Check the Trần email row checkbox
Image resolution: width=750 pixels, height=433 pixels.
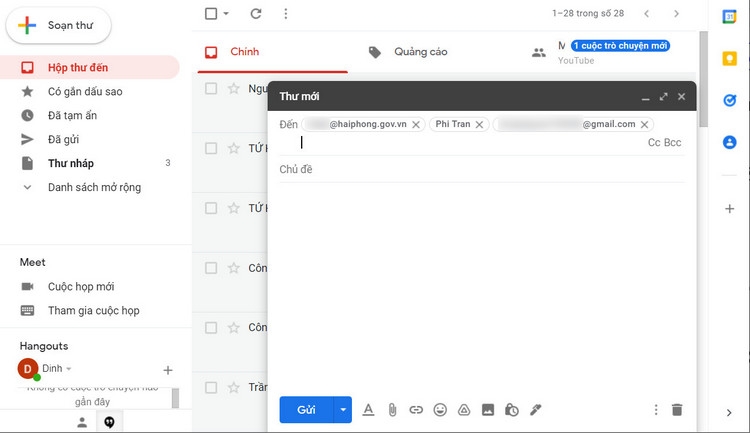pyautogui.click(x=211, y=388)
